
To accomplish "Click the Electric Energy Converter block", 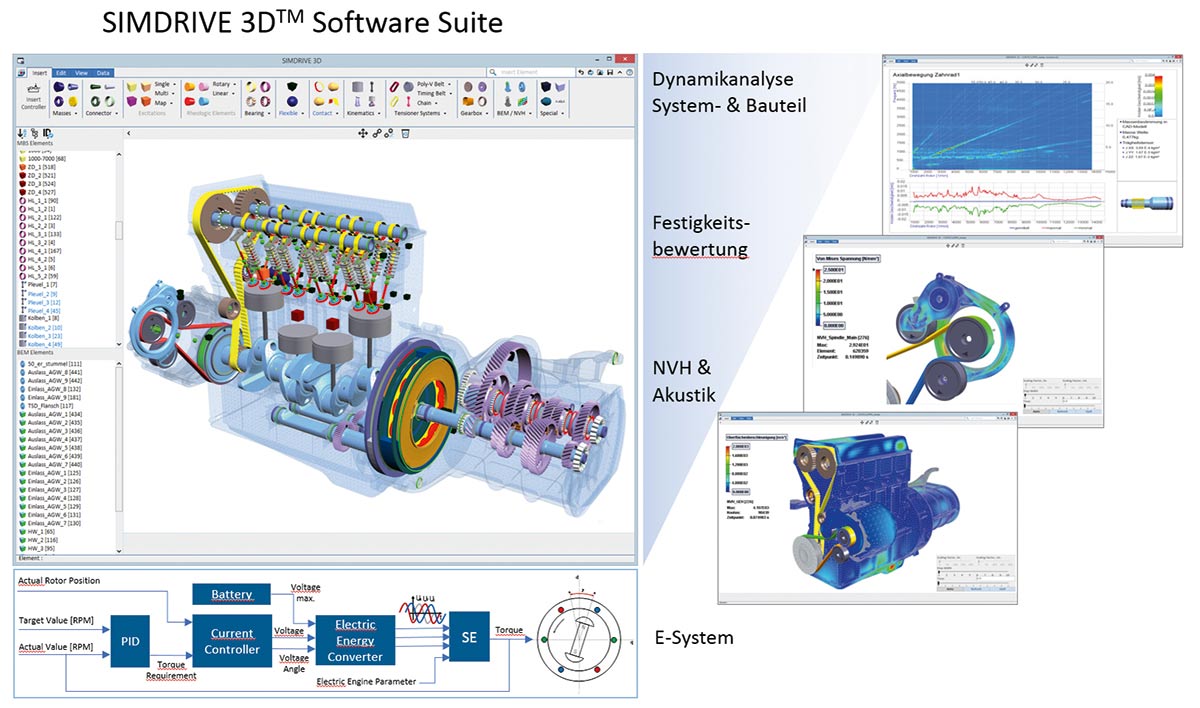I will (355, 640).
